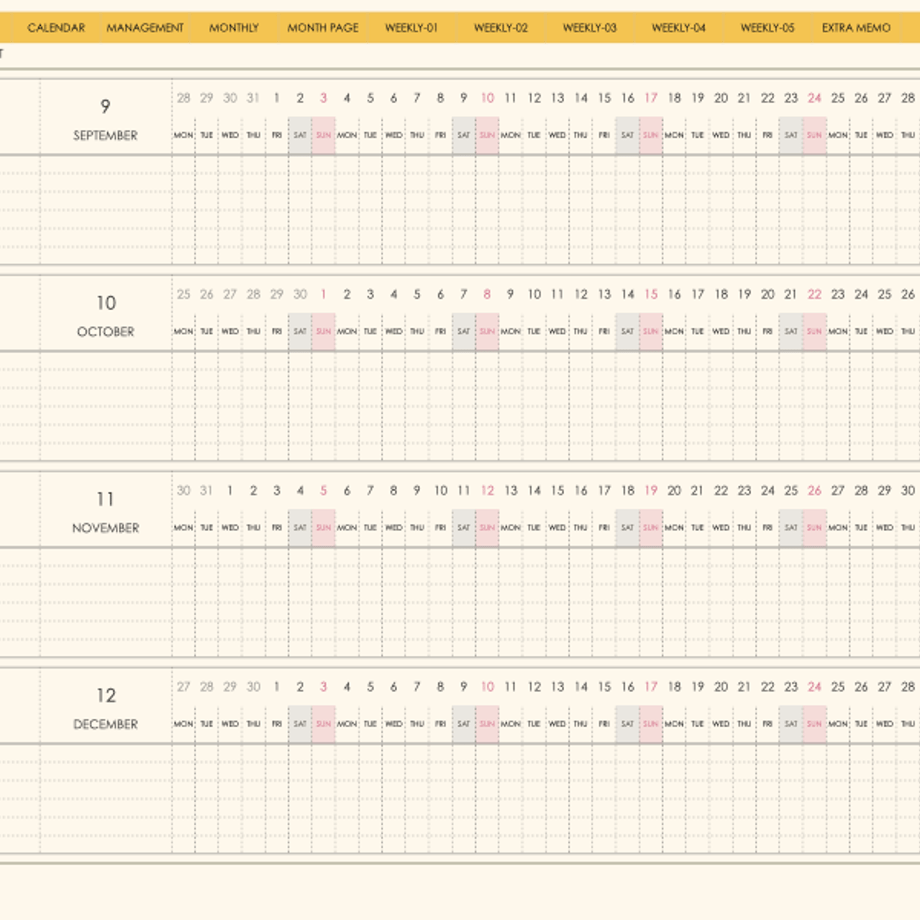Viewport: 920px width, 920px height.
Task: Click first pink SUN cell in October row
Action: (323, 332)
